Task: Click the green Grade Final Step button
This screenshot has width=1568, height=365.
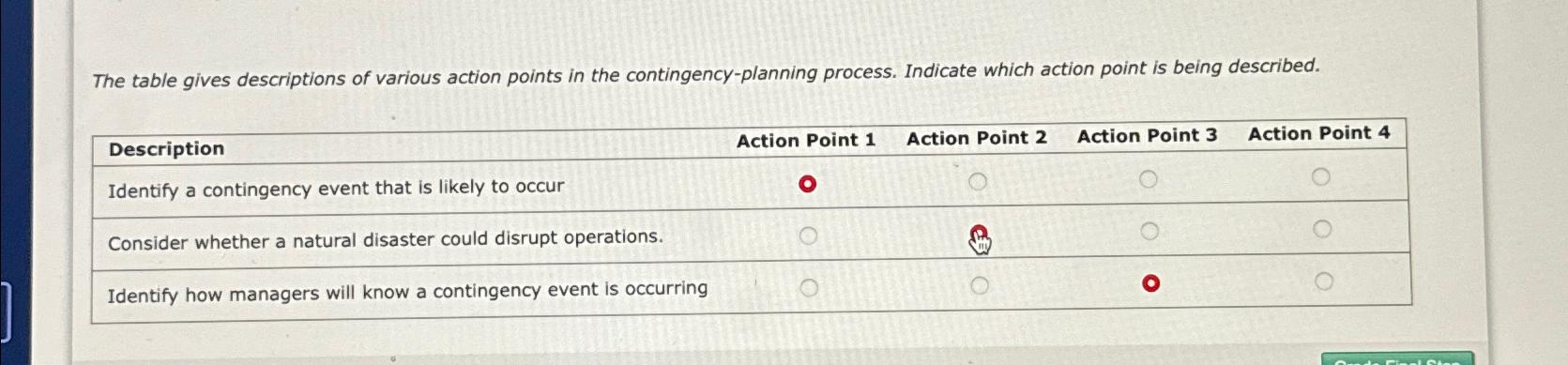Action: [x=1397, y=359]
